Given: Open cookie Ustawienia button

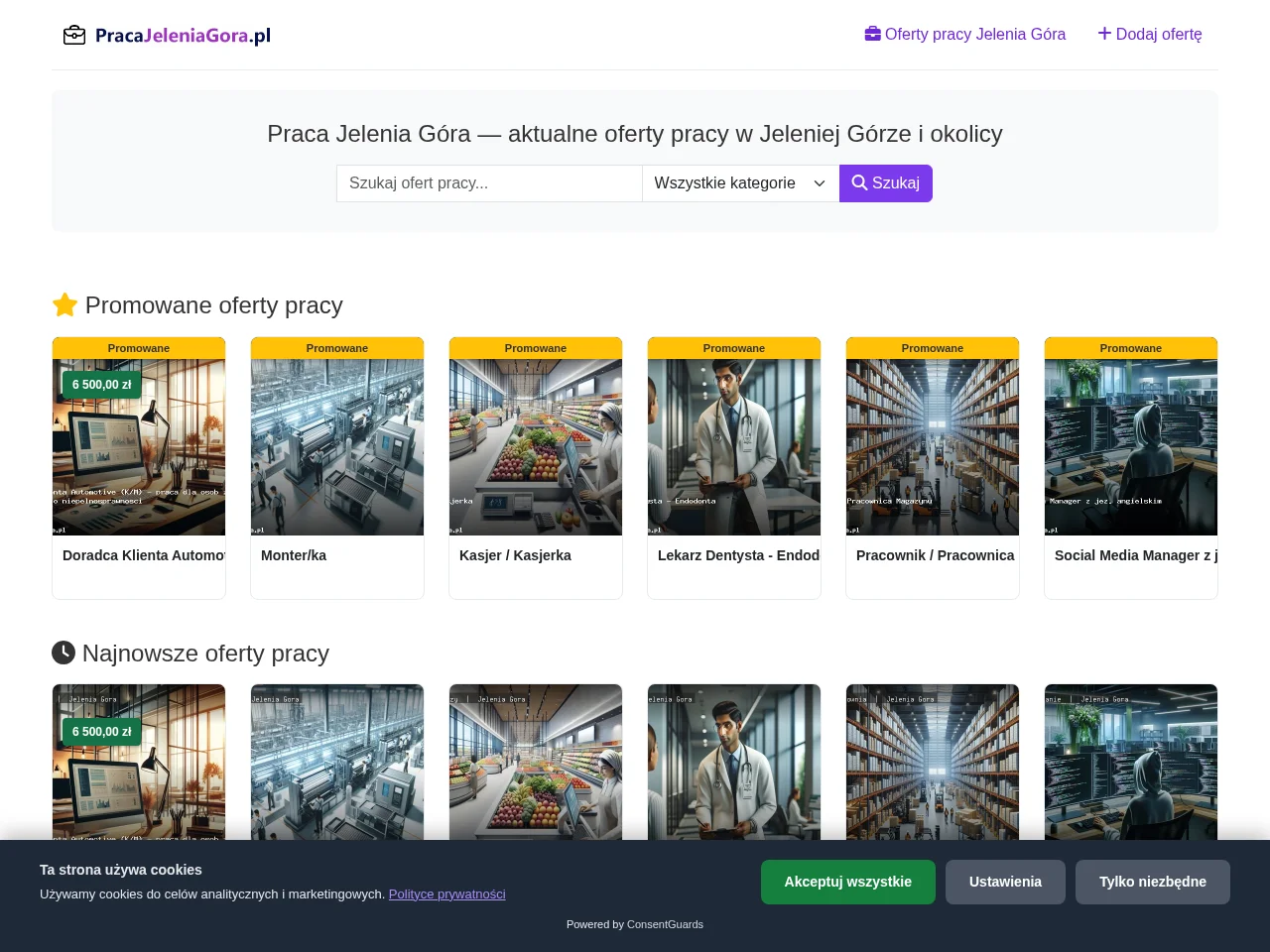Looking at the screenshot, I should tap(1005, 882).
